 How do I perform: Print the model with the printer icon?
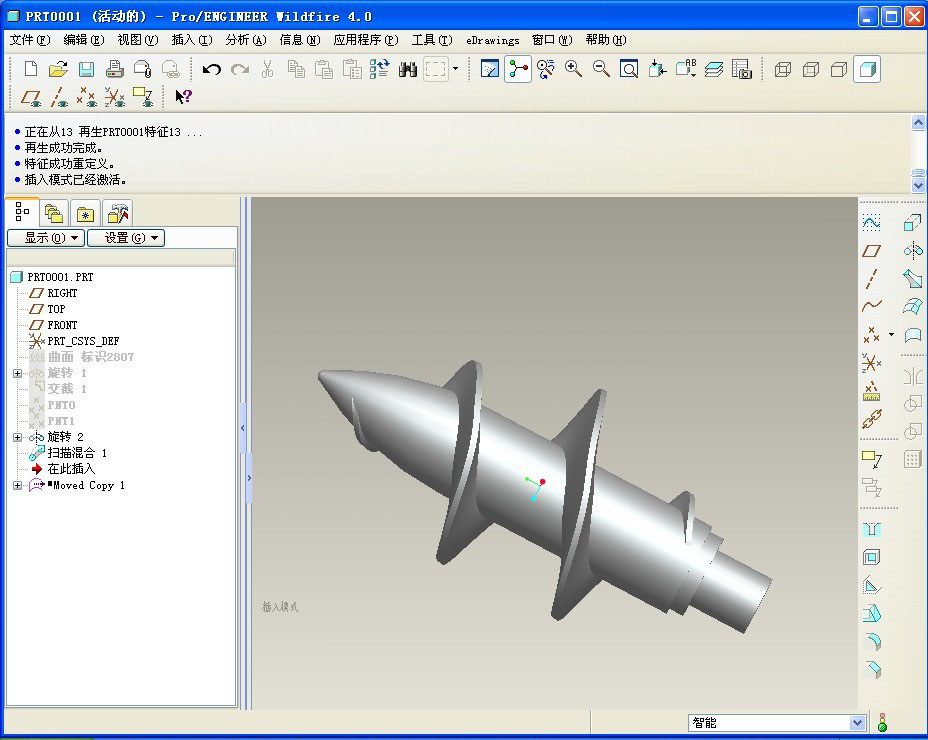point(114,69)
